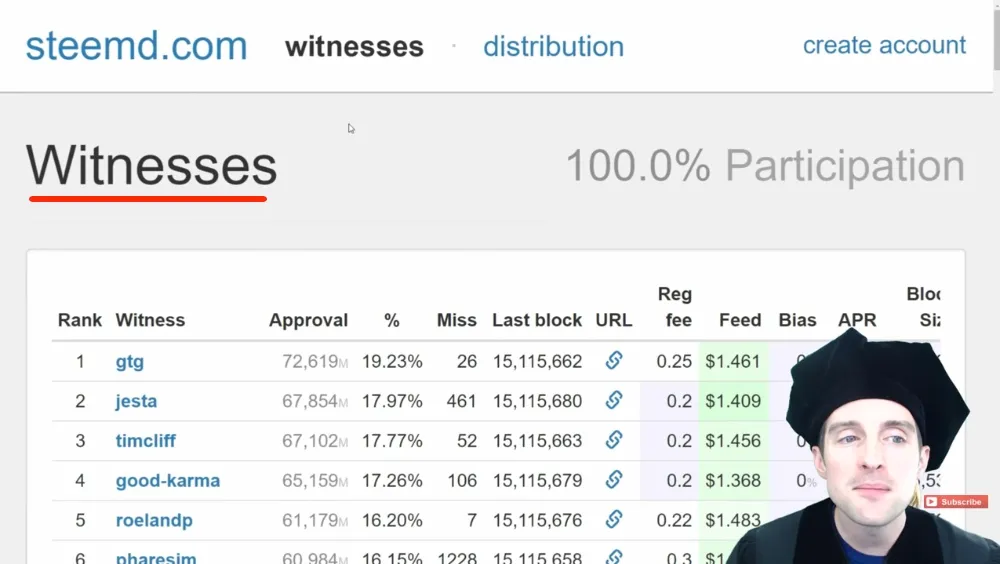
Task: Select the witnesses navigation item
Action: click(x=354, y=47)
